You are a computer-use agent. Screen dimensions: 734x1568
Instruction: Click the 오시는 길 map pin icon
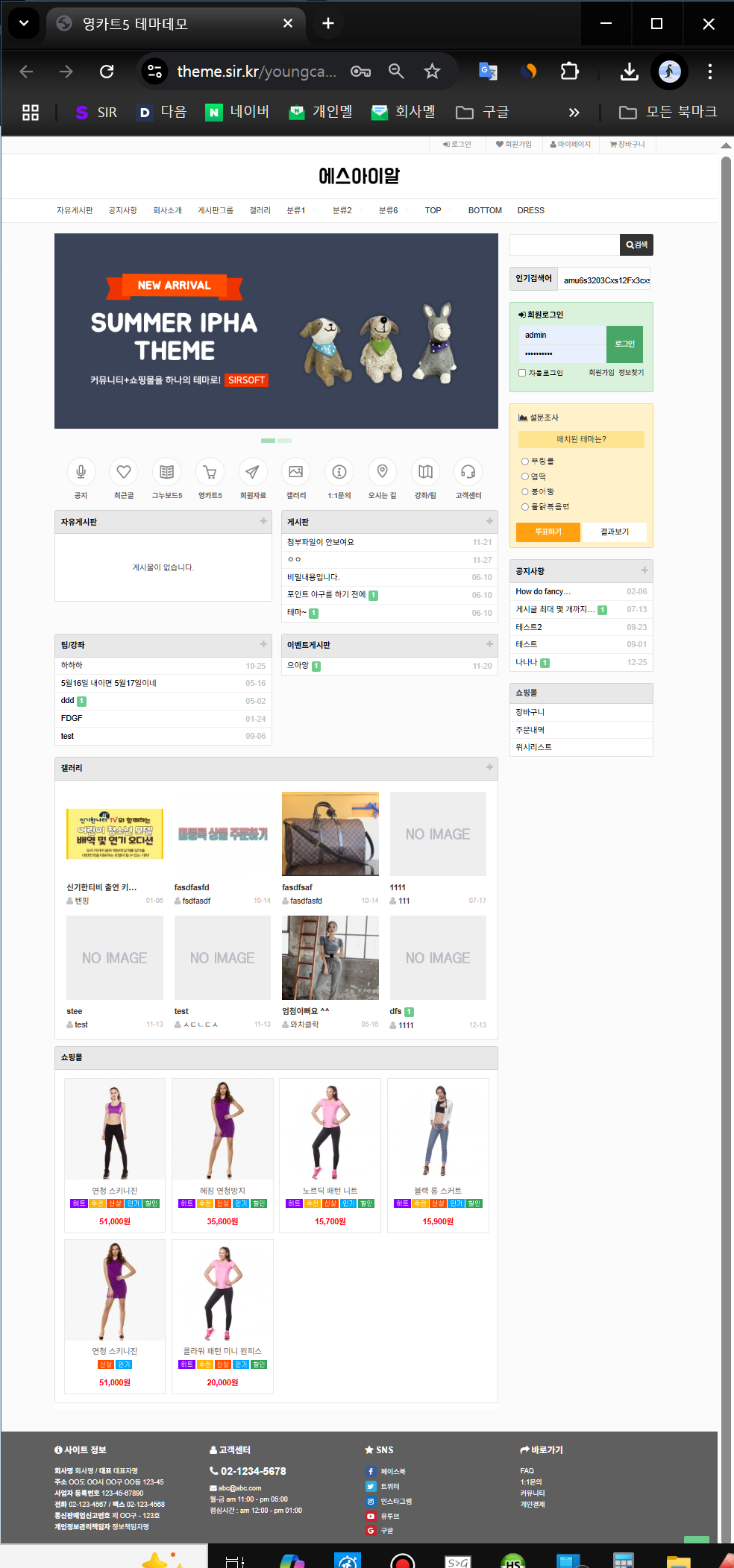[x=382, y=472]
